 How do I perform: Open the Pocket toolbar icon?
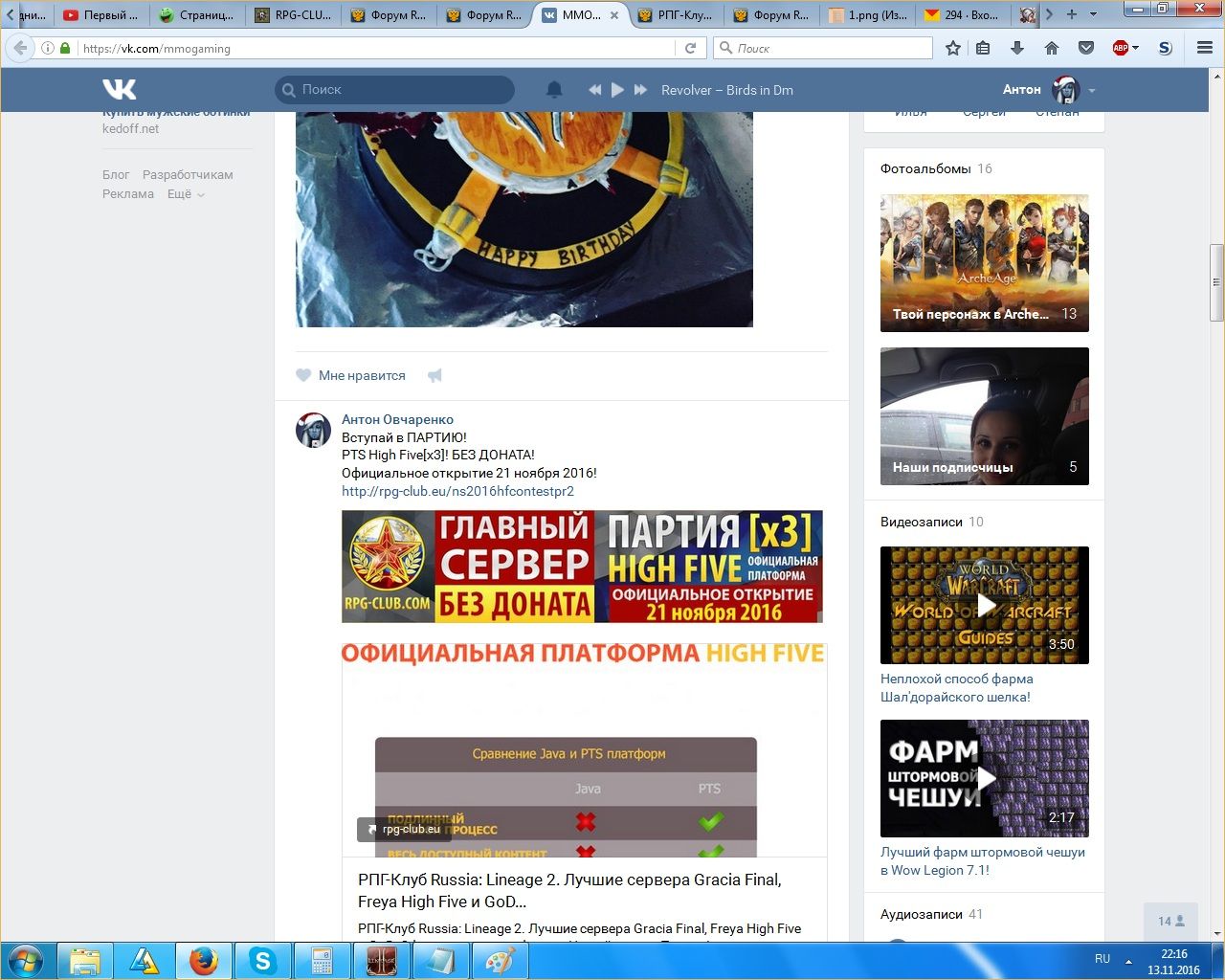(1086, 48)
